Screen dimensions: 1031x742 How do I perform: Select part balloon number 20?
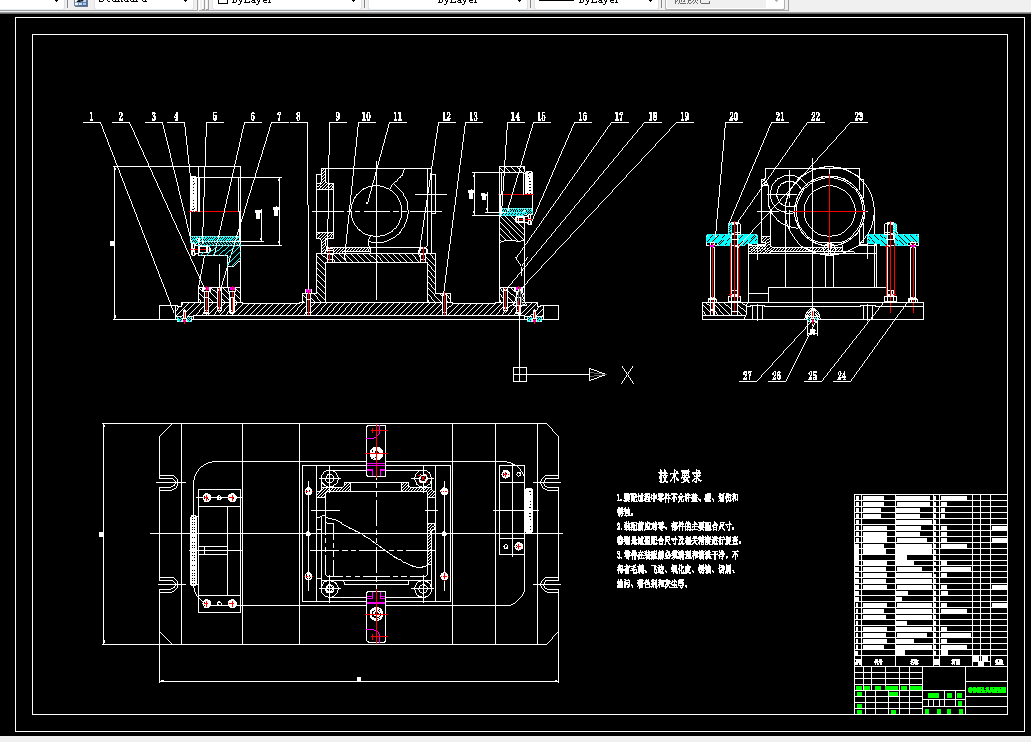(x=733, y=116)
